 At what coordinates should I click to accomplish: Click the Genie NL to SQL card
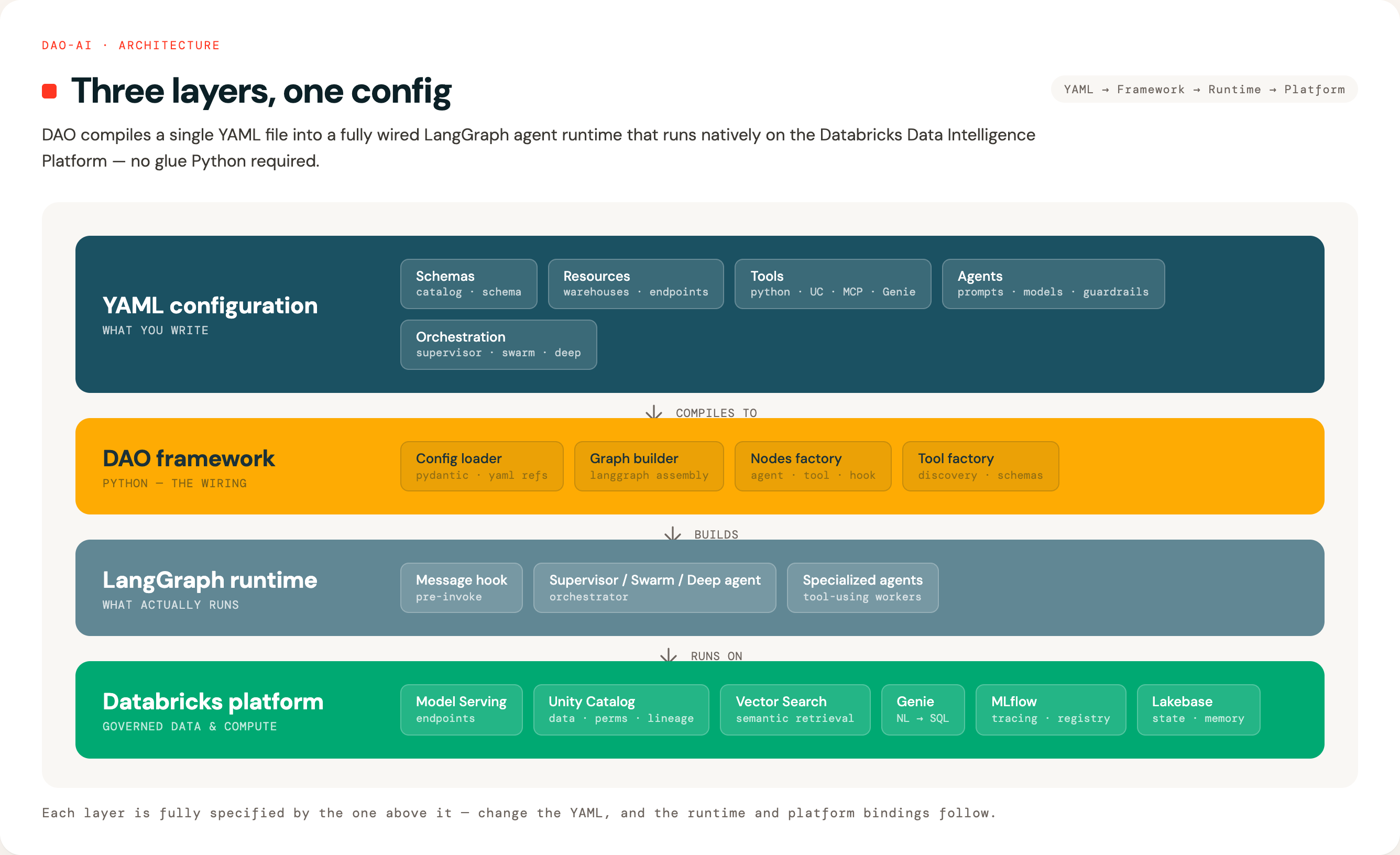(922, 709)
